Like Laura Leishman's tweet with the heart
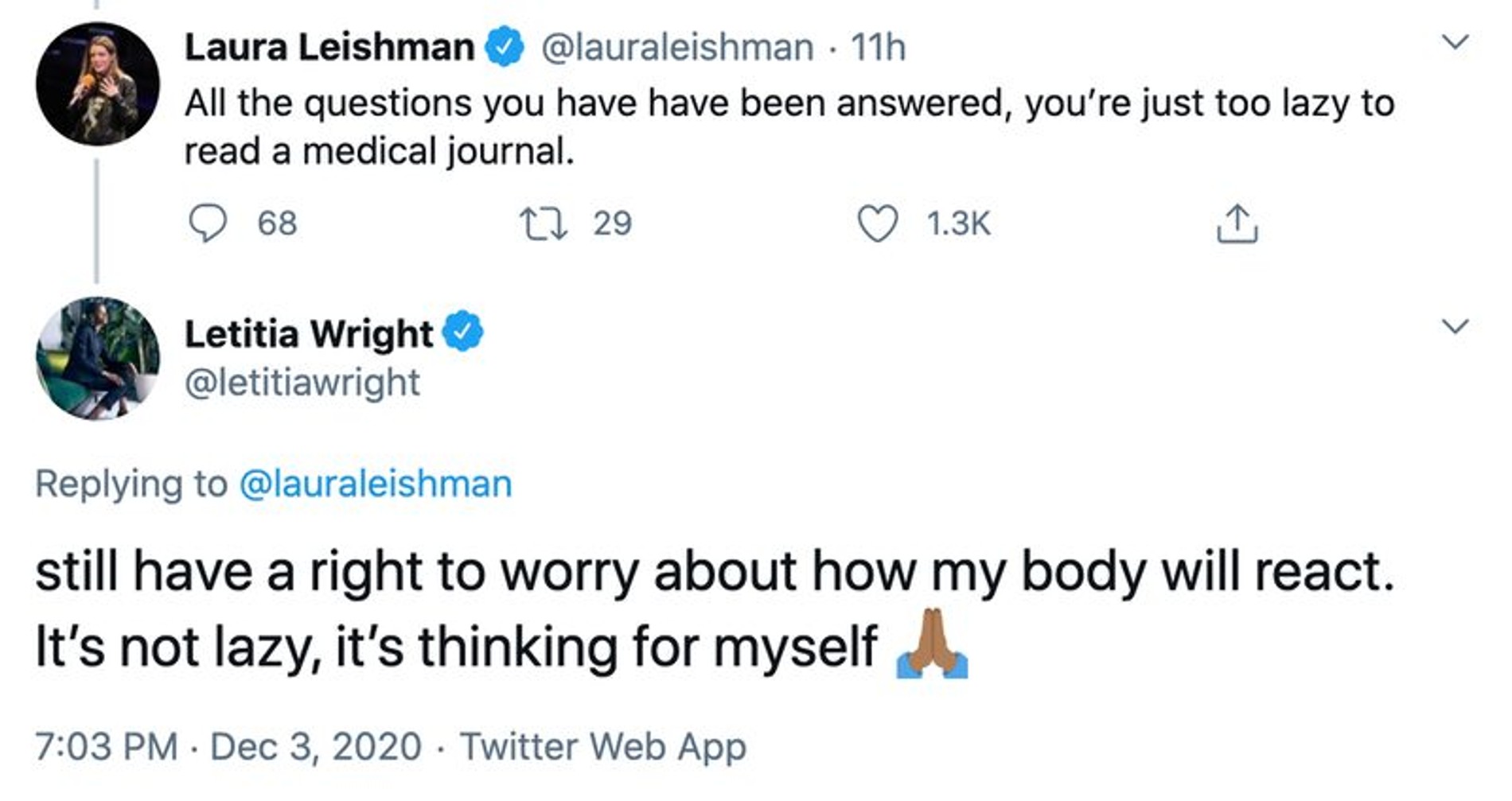Screen dimensions: 1512x801 tap(877, 224)
